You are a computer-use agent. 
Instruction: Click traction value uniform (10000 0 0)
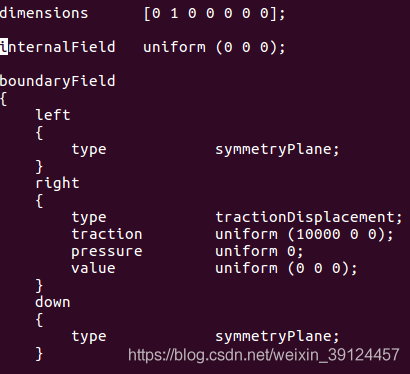point(304,234)
